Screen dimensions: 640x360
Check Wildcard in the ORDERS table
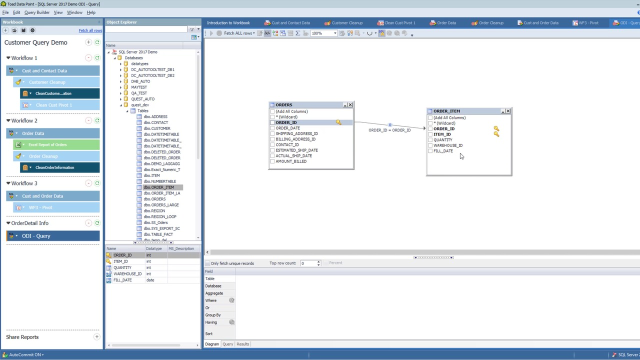[273, 117]
